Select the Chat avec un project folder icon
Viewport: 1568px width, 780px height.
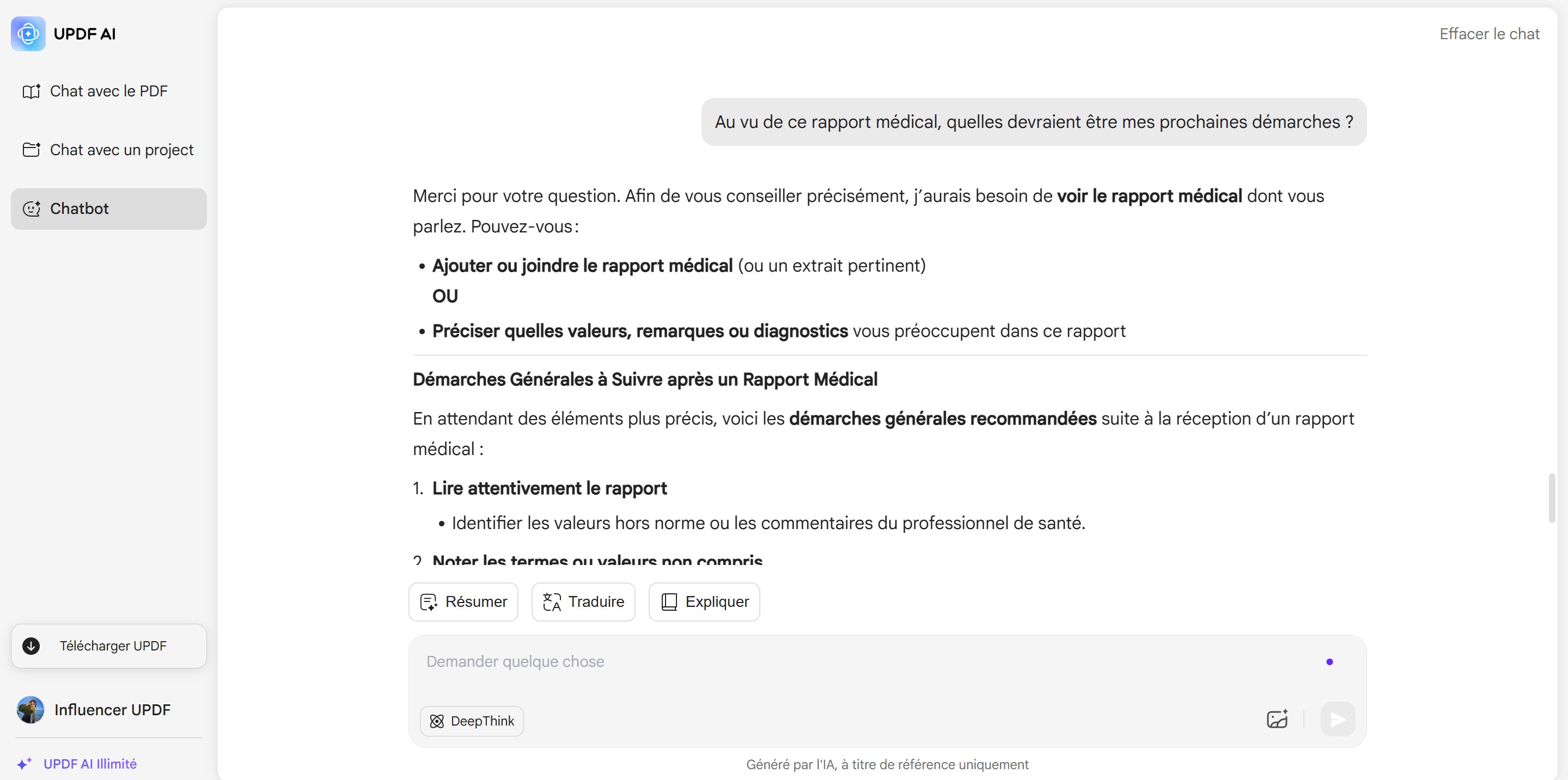tap(32, 150)
